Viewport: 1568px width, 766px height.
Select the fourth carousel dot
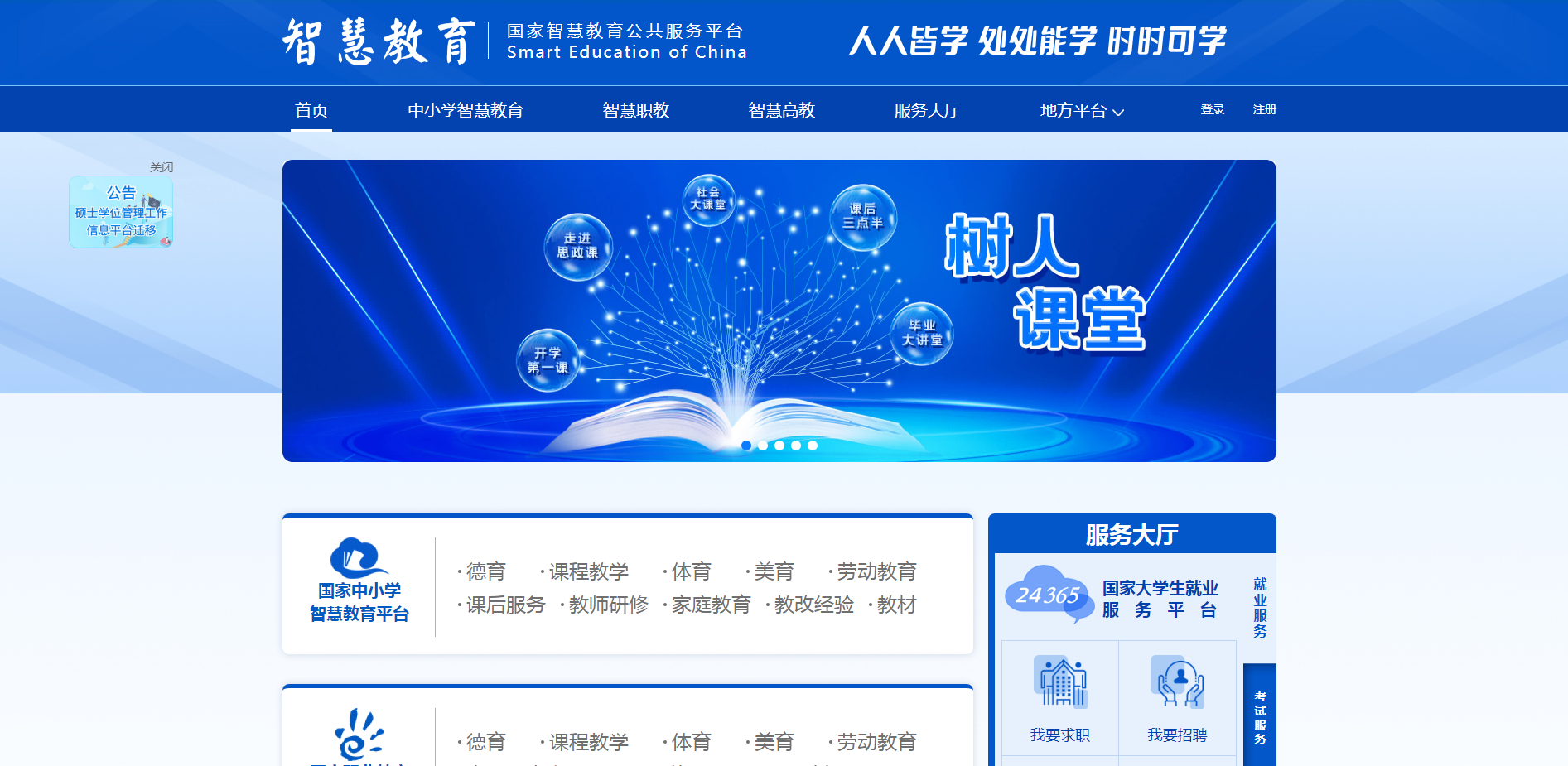796,446
